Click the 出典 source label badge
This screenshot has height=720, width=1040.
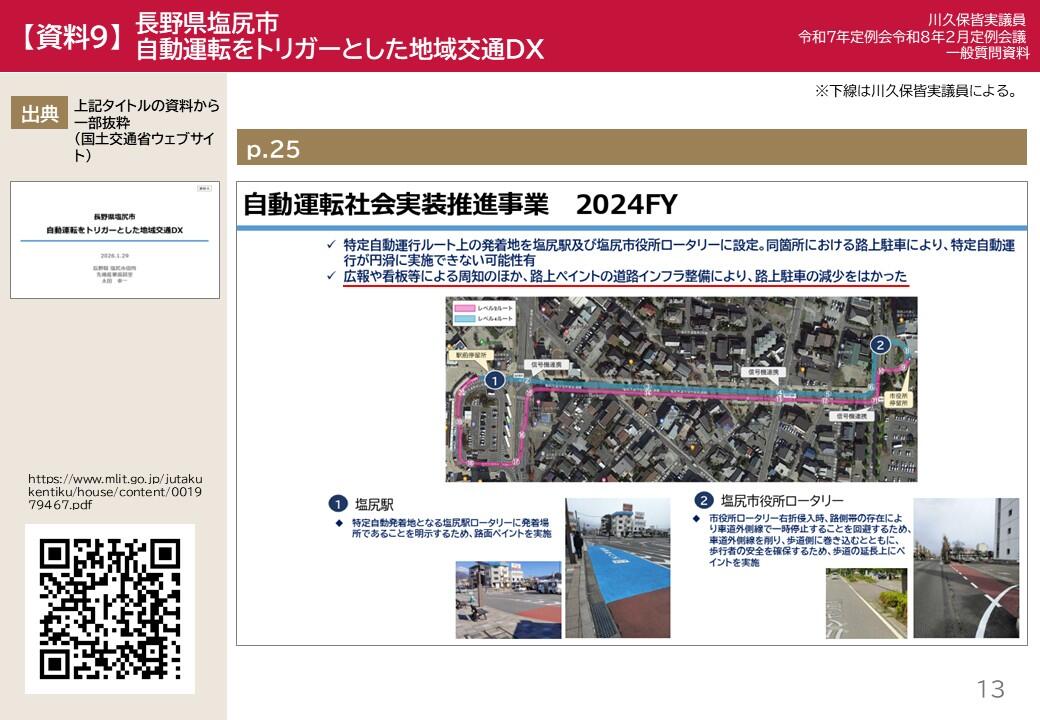coord(40,114)
